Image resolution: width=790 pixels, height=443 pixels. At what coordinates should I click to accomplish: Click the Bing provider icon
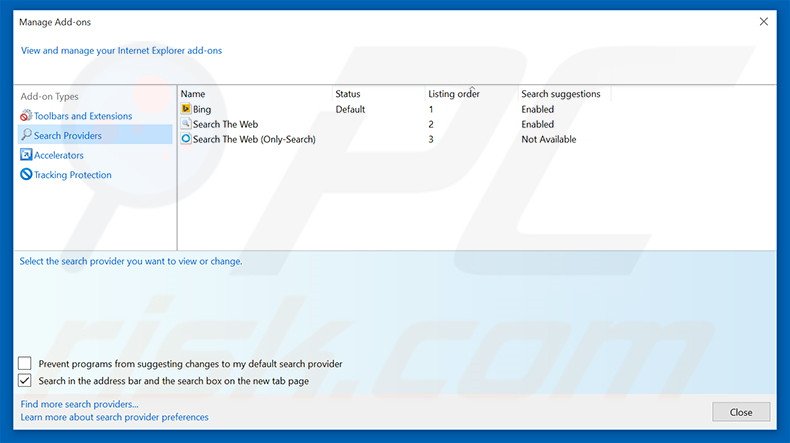186,109
